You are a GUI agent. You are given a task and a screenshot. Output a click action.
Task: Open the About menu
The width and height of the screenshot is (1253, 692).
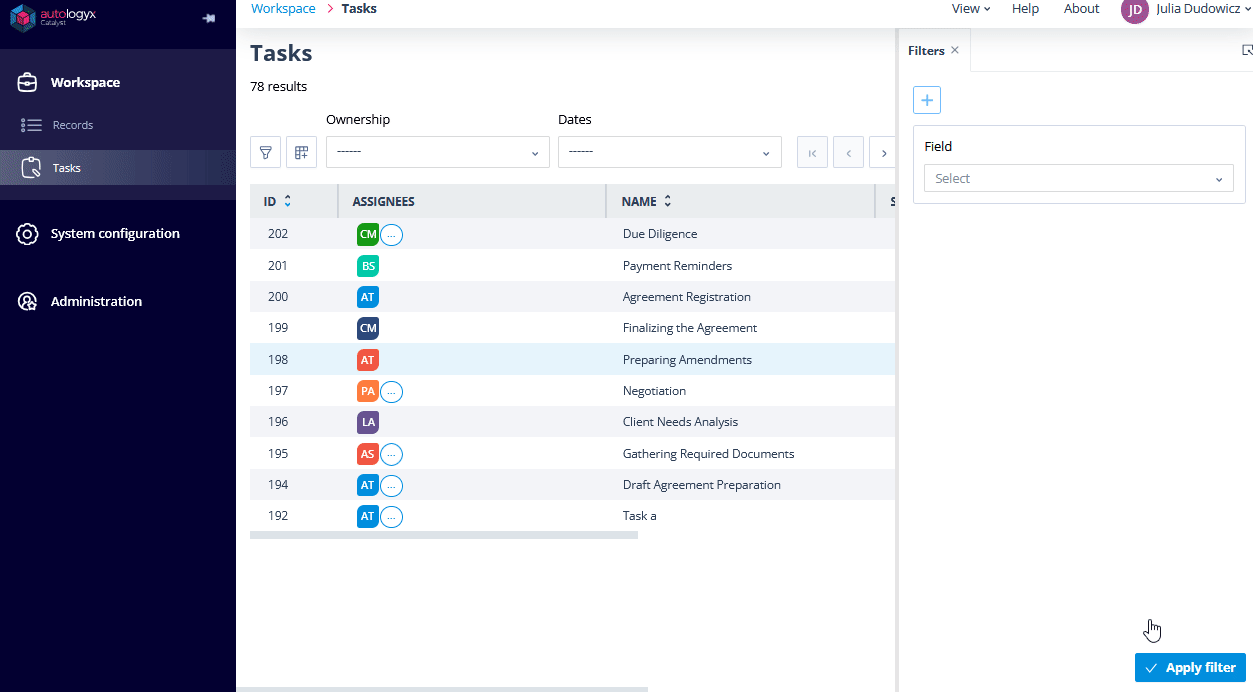[x=1082, y=9]
